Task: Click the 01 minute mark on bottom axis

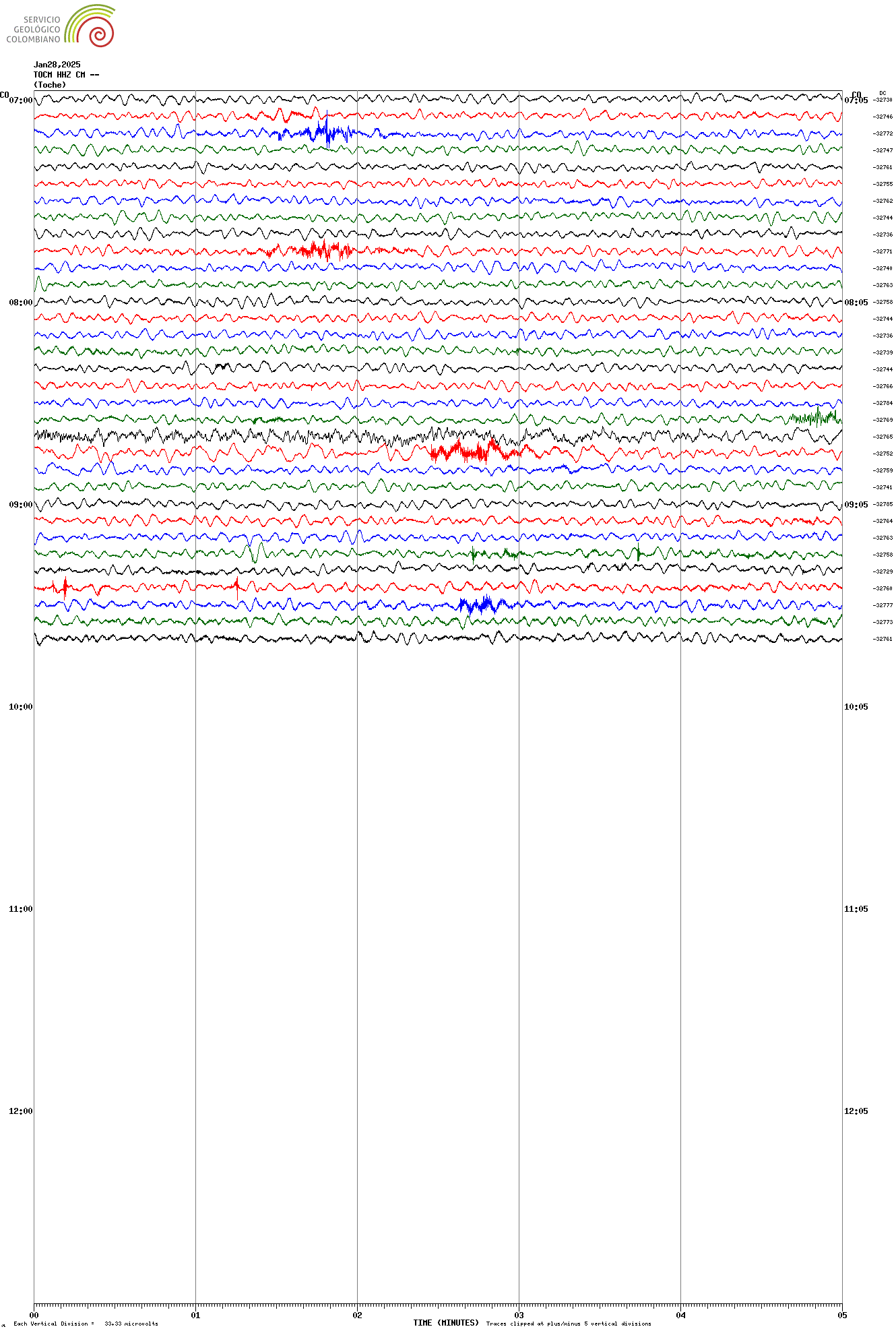Action: (x=195, y=1315)
